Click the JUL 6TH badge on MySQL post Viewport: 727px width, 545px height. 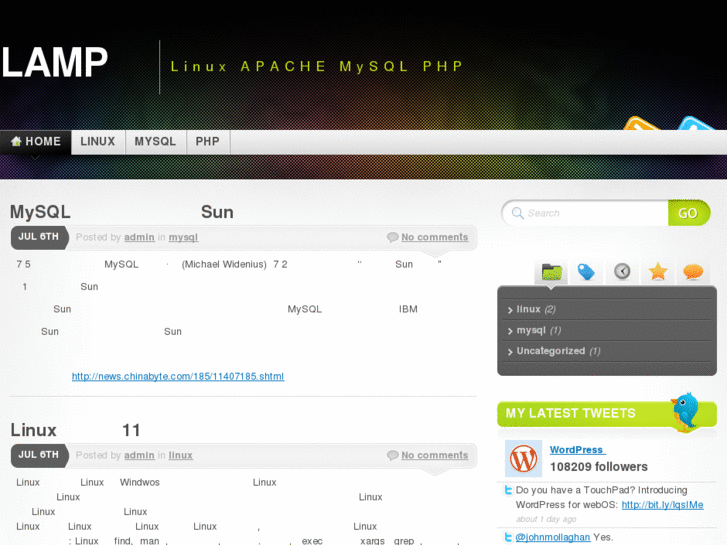coord(39,237)
